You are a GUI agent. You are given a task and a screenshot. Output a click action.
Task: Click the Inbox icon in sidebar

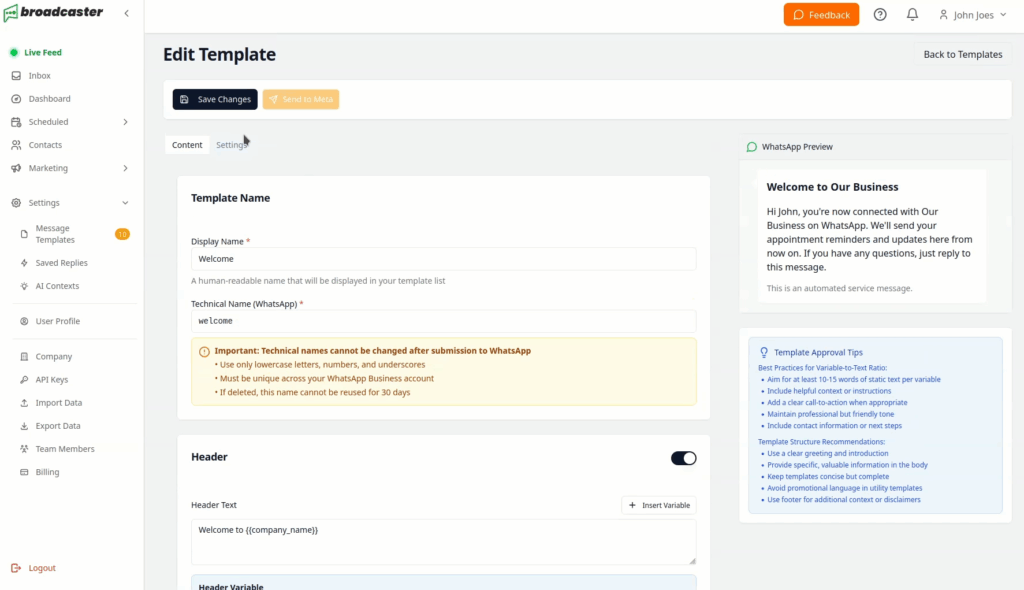click(16, 76)
